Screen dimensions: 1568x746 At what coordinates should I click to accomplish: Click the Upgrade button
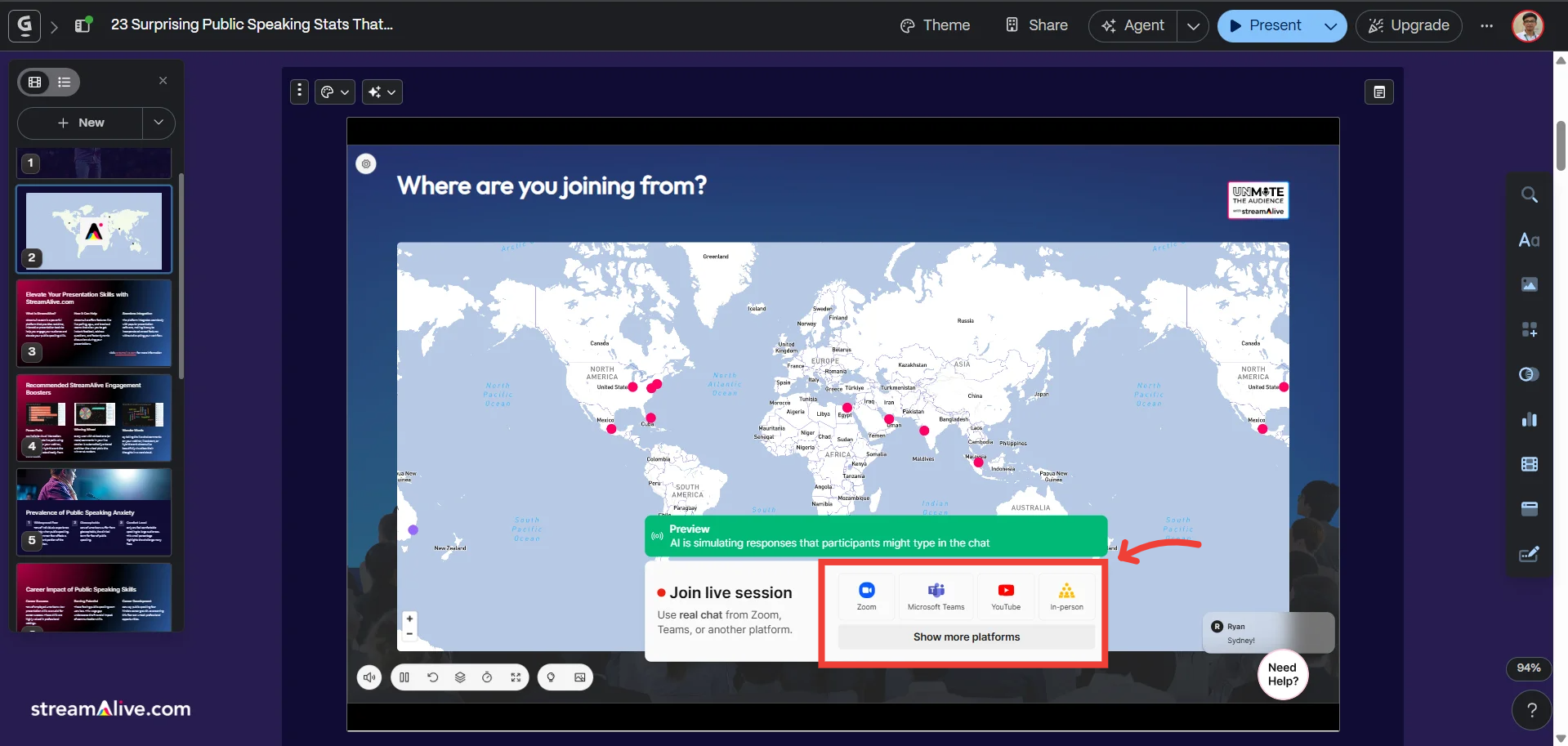(1409, 26)
